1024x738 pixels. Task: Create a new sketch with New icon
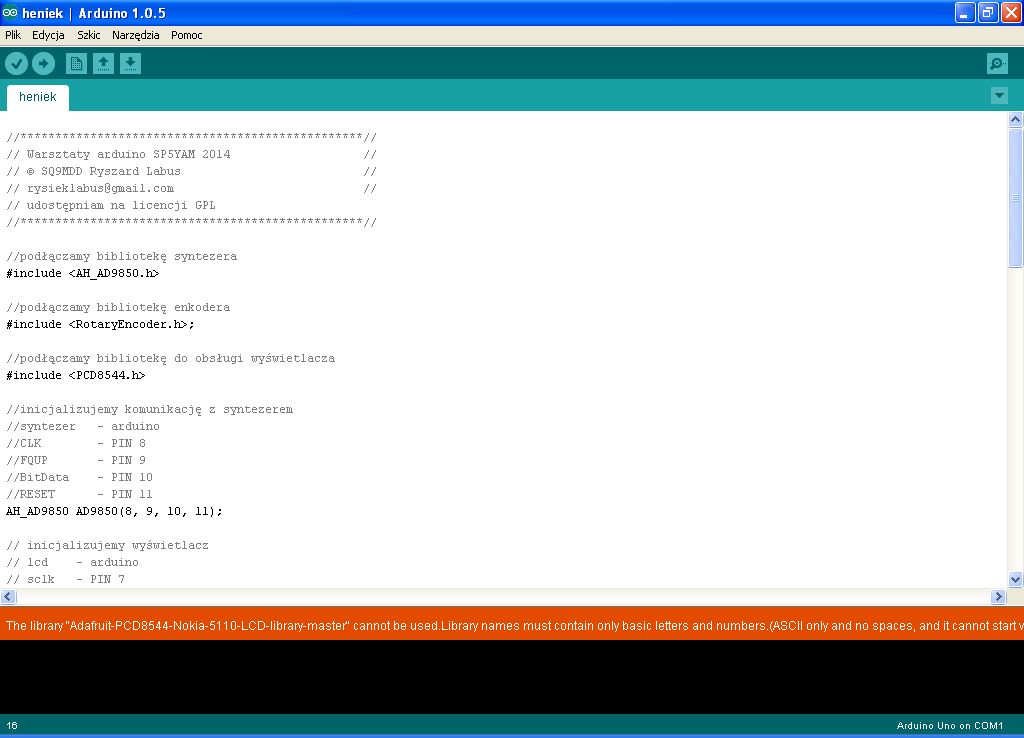pos(76,64)
